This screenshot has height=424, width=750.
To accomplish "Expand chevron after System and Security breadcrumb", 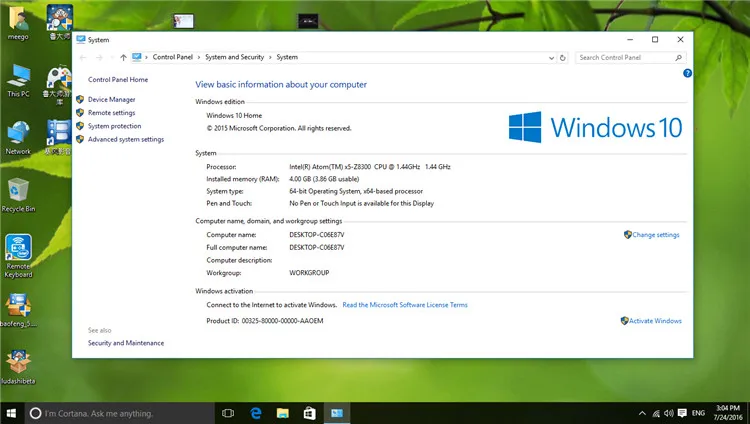I will (x=270, y=57).
